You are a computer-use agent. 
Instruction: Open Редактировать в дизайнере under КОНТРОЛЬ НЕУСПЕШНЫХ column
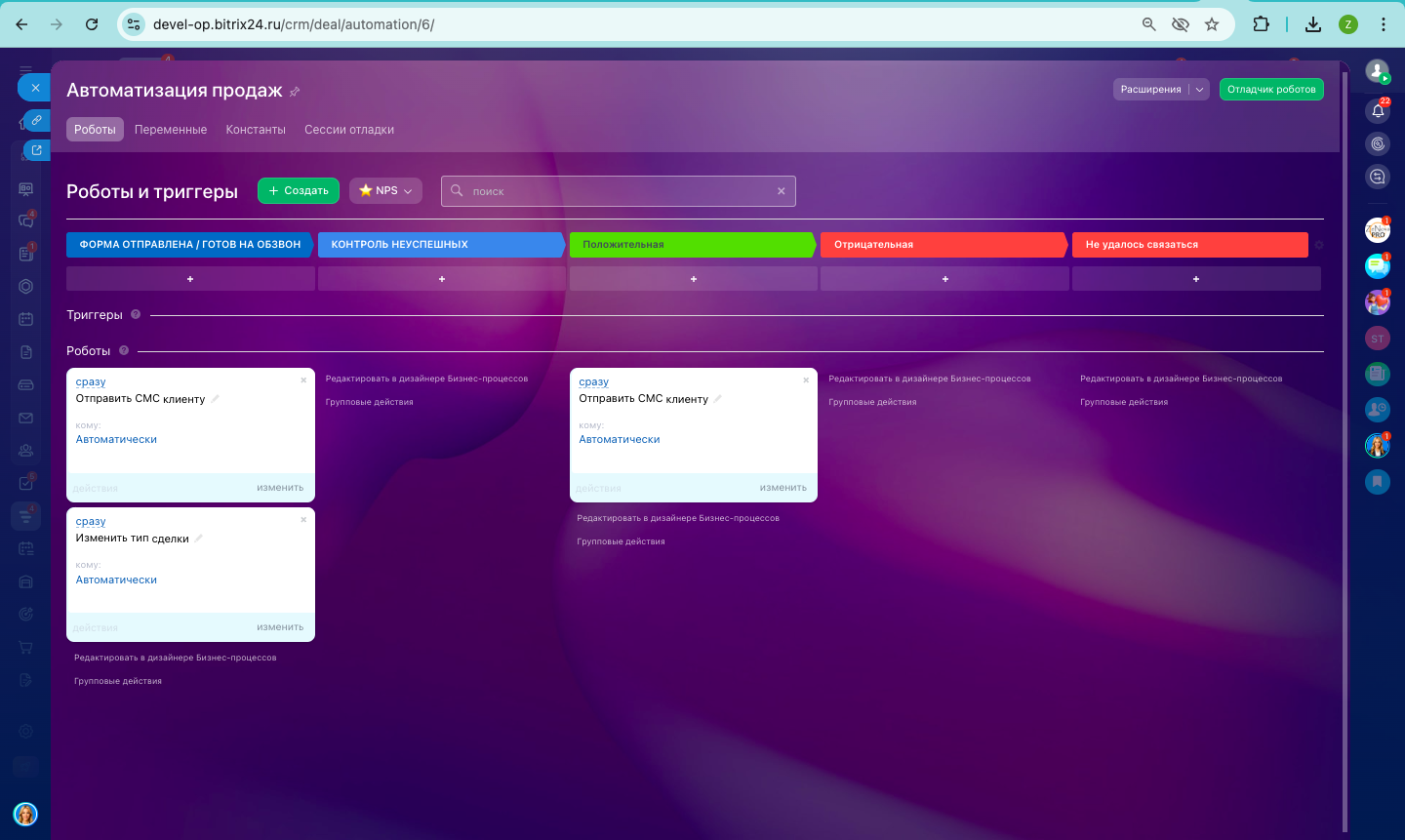tap(426, 379)
